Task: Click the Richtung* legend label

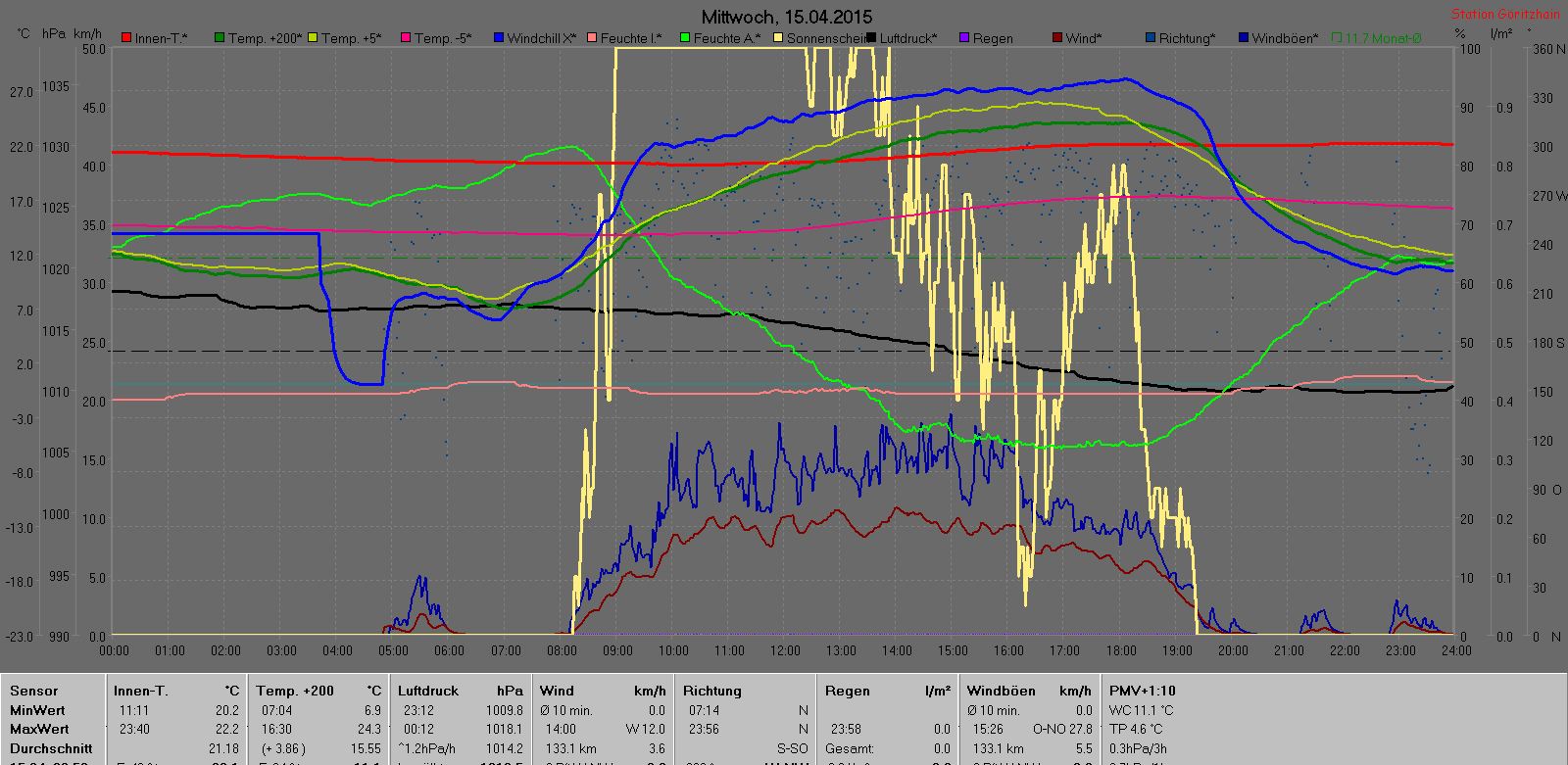Action: tap(1187, 38)
